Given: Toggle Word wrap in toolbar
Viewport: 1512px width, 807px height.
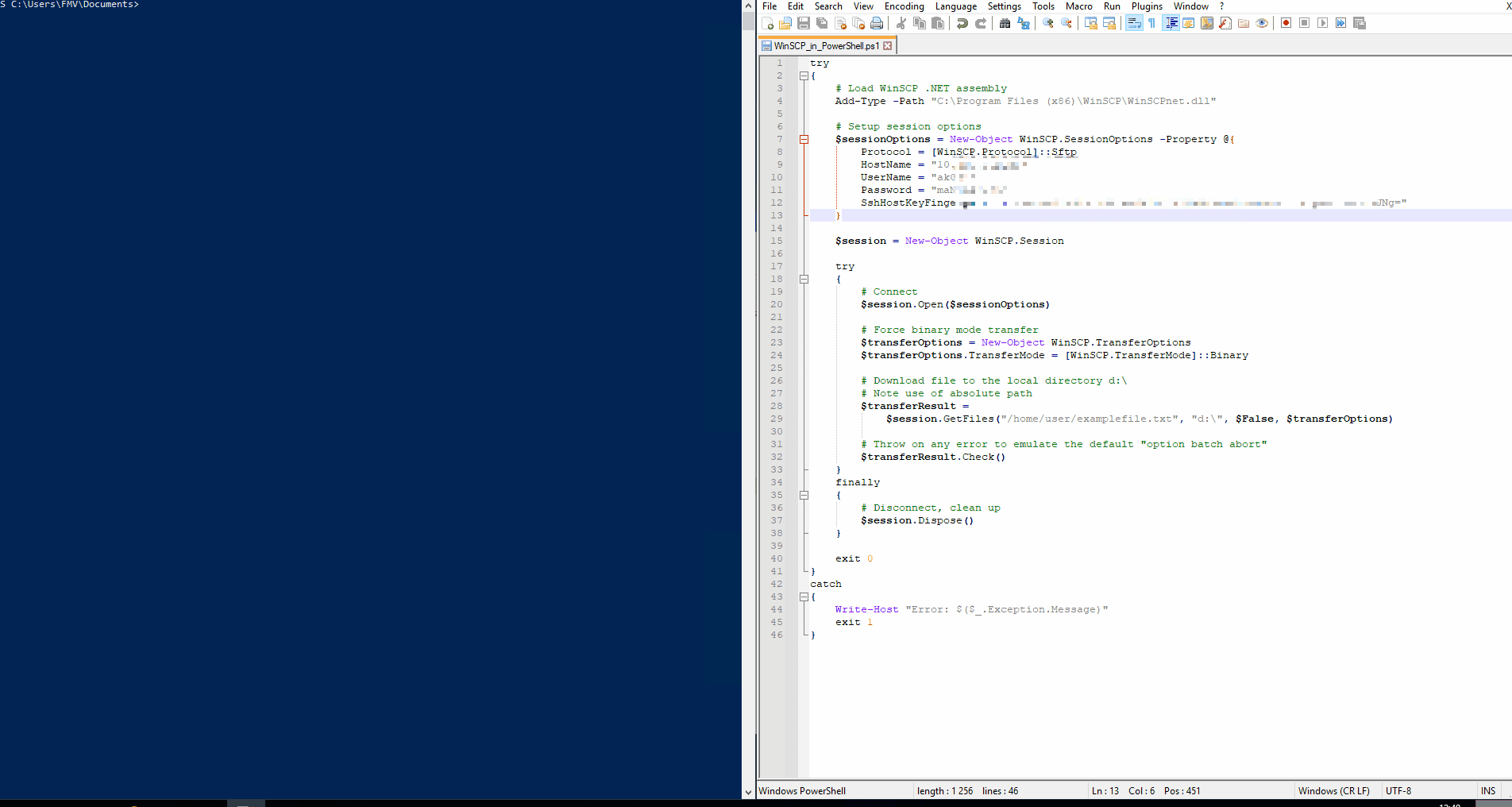Looking at the screenshot, I should click(1134, 23).
